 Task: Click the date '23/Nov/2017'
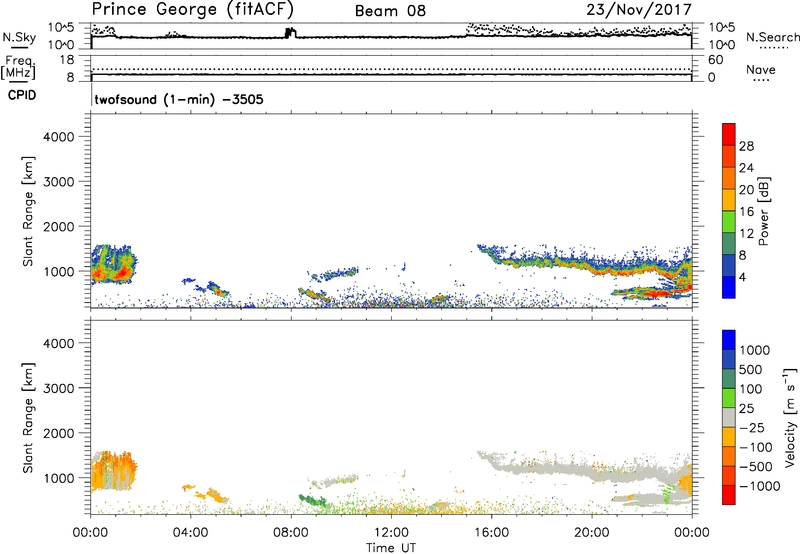(639, 10)
